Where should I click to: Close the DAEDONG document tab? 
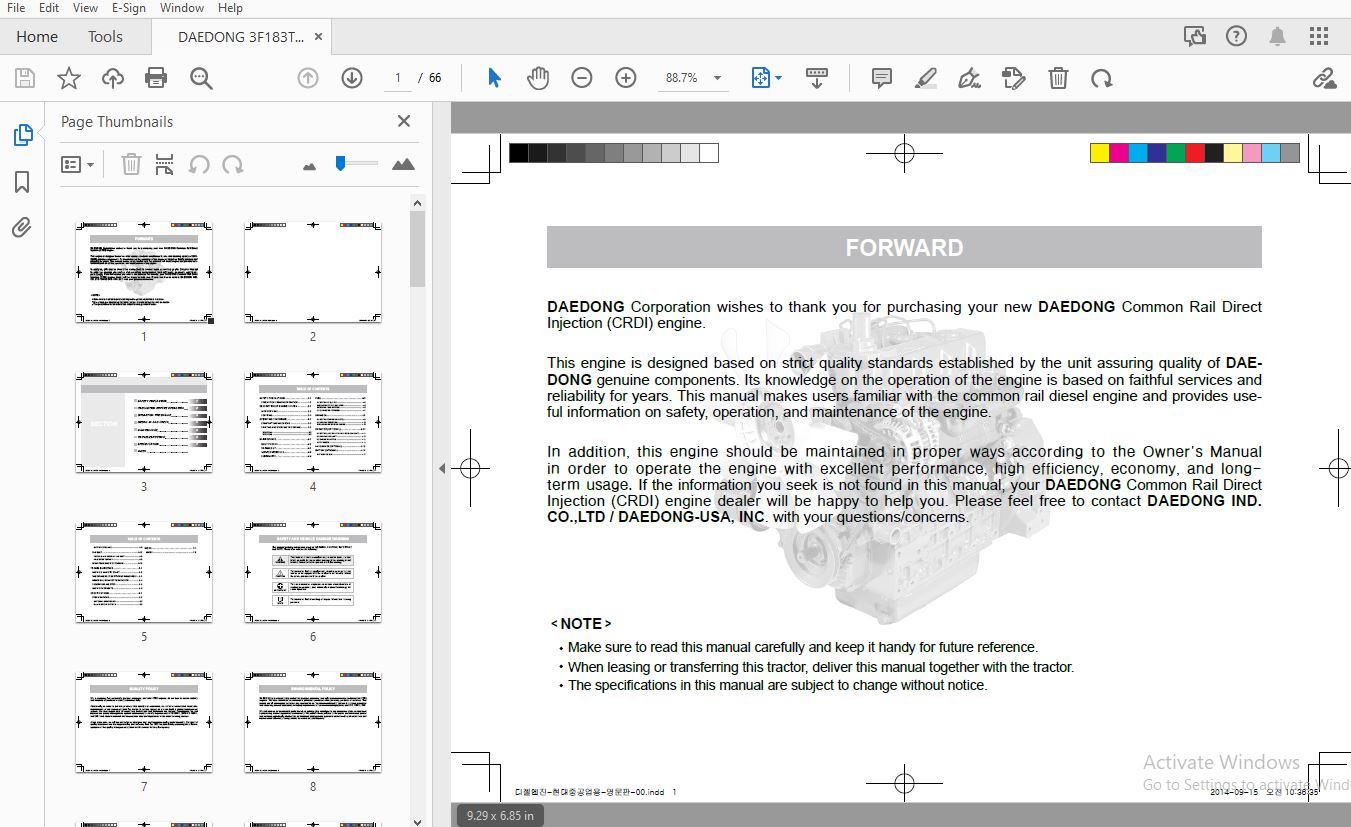click(x=318, y=36)
